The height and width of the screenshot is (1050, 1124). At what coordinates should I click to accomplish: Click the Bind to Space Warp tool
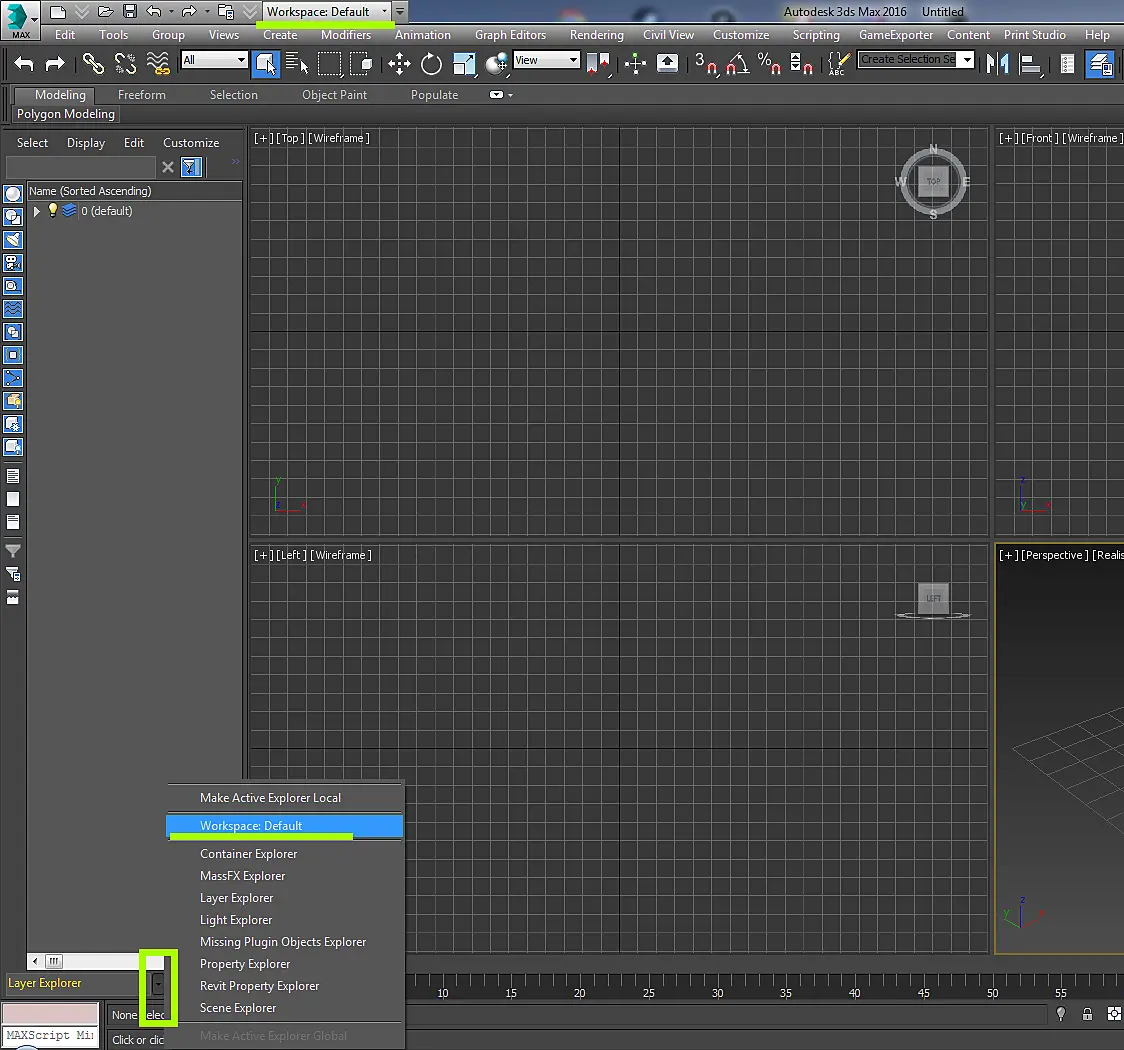tap(158, 63)
